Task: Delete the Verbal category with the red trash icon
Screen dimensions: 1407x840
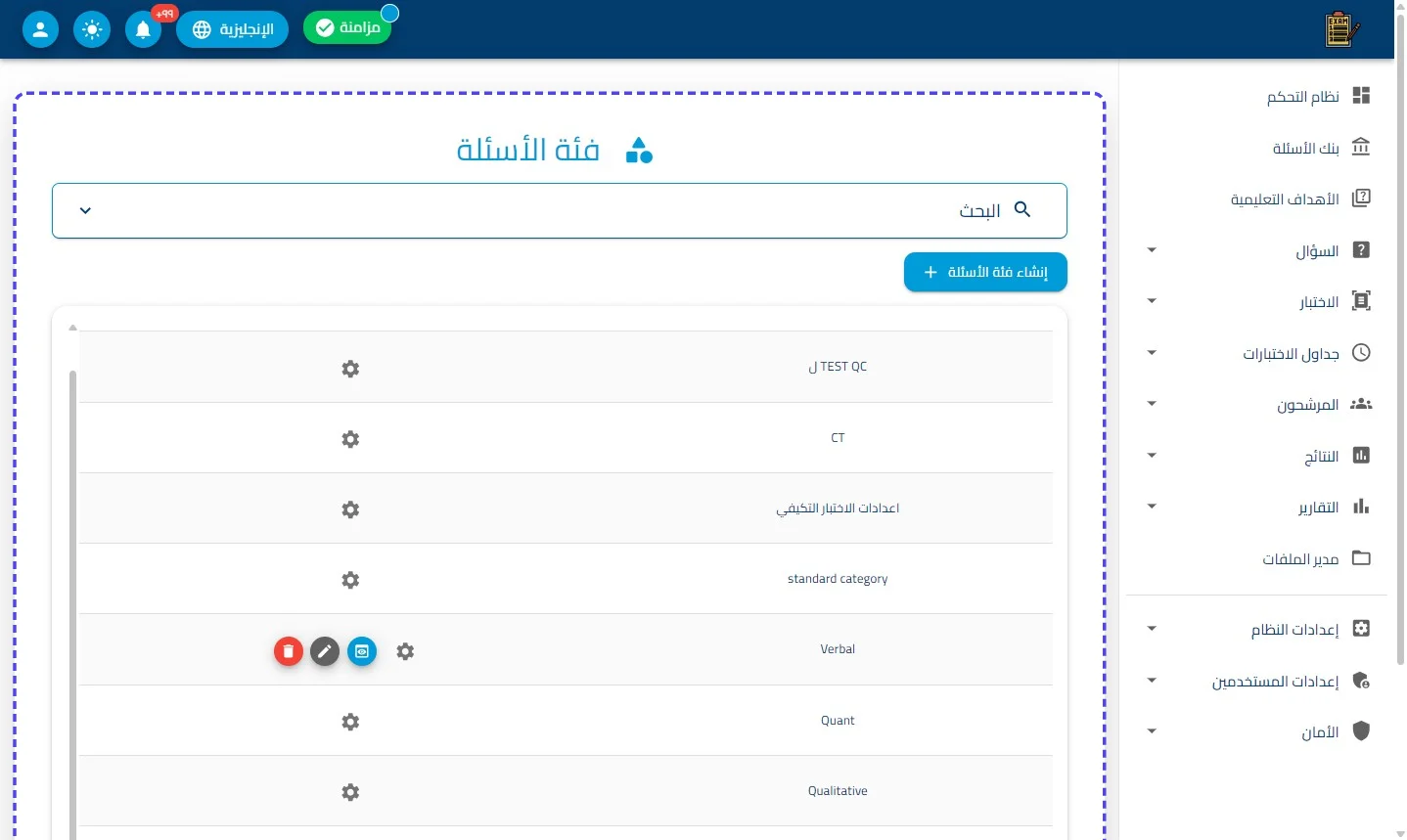Action: (x=288, y=651)
